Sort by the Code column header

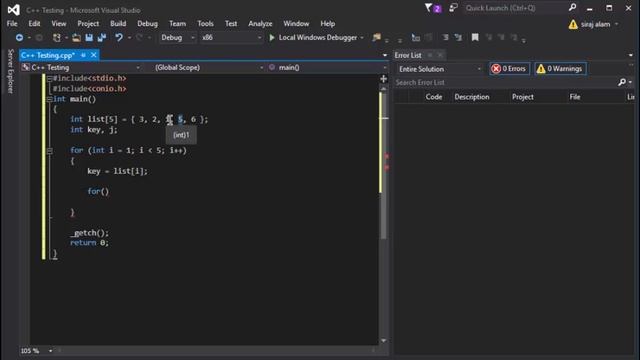click(433, 97)
